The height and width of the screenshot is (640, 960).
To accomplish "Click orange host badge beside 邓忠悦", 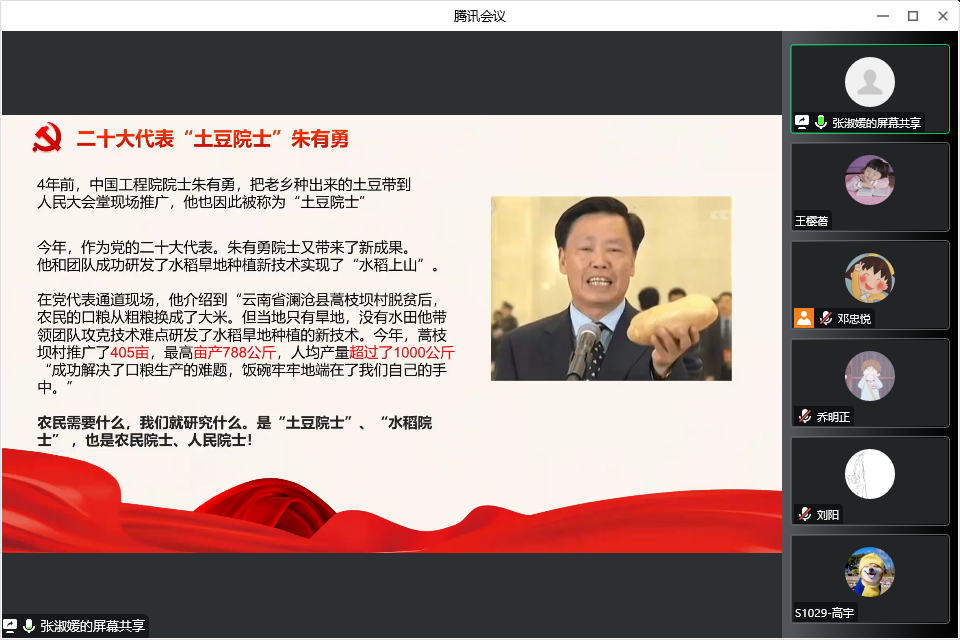I will tap(803, 318).
